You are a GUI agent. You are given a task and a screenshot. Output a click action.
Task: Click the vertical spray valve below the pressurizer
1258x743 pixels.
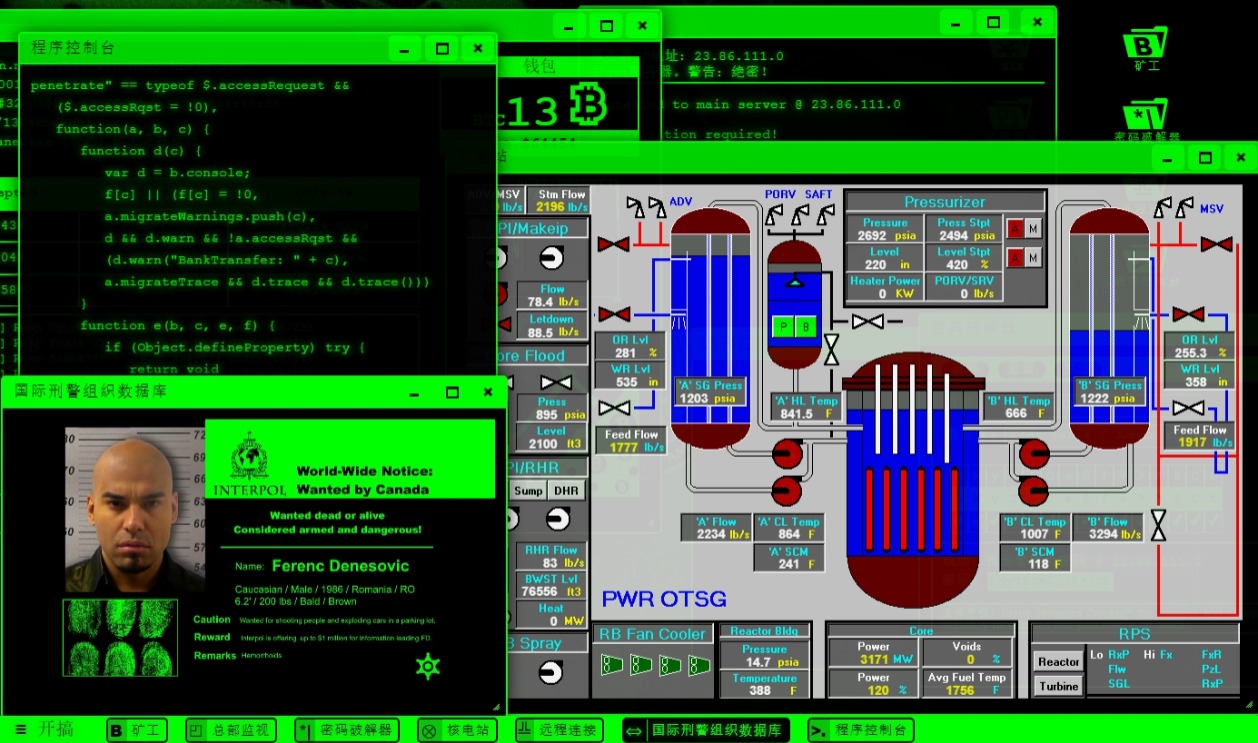(x=831, y=350)
